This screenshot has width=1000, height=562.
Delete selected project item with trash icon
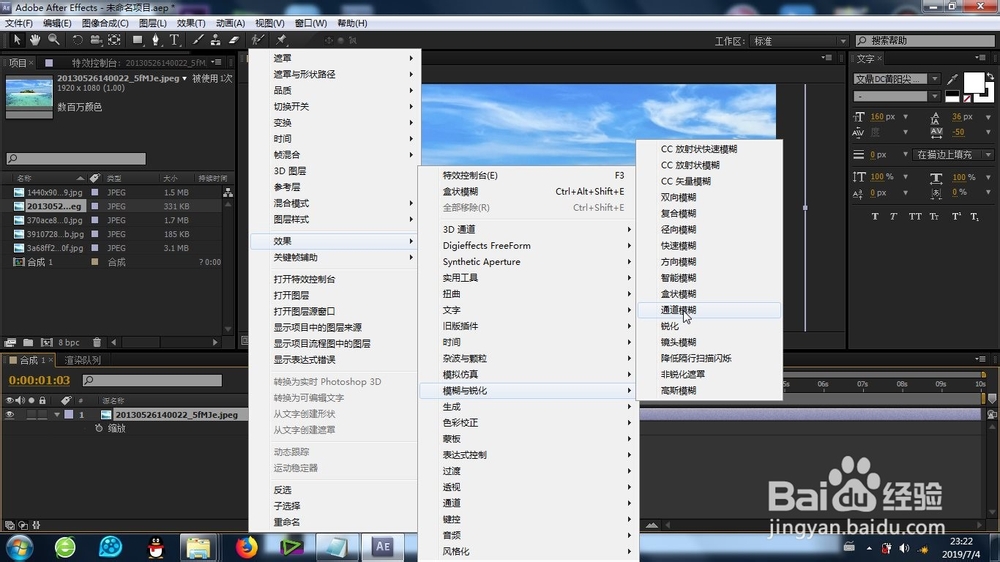click(x=96, y=343)
